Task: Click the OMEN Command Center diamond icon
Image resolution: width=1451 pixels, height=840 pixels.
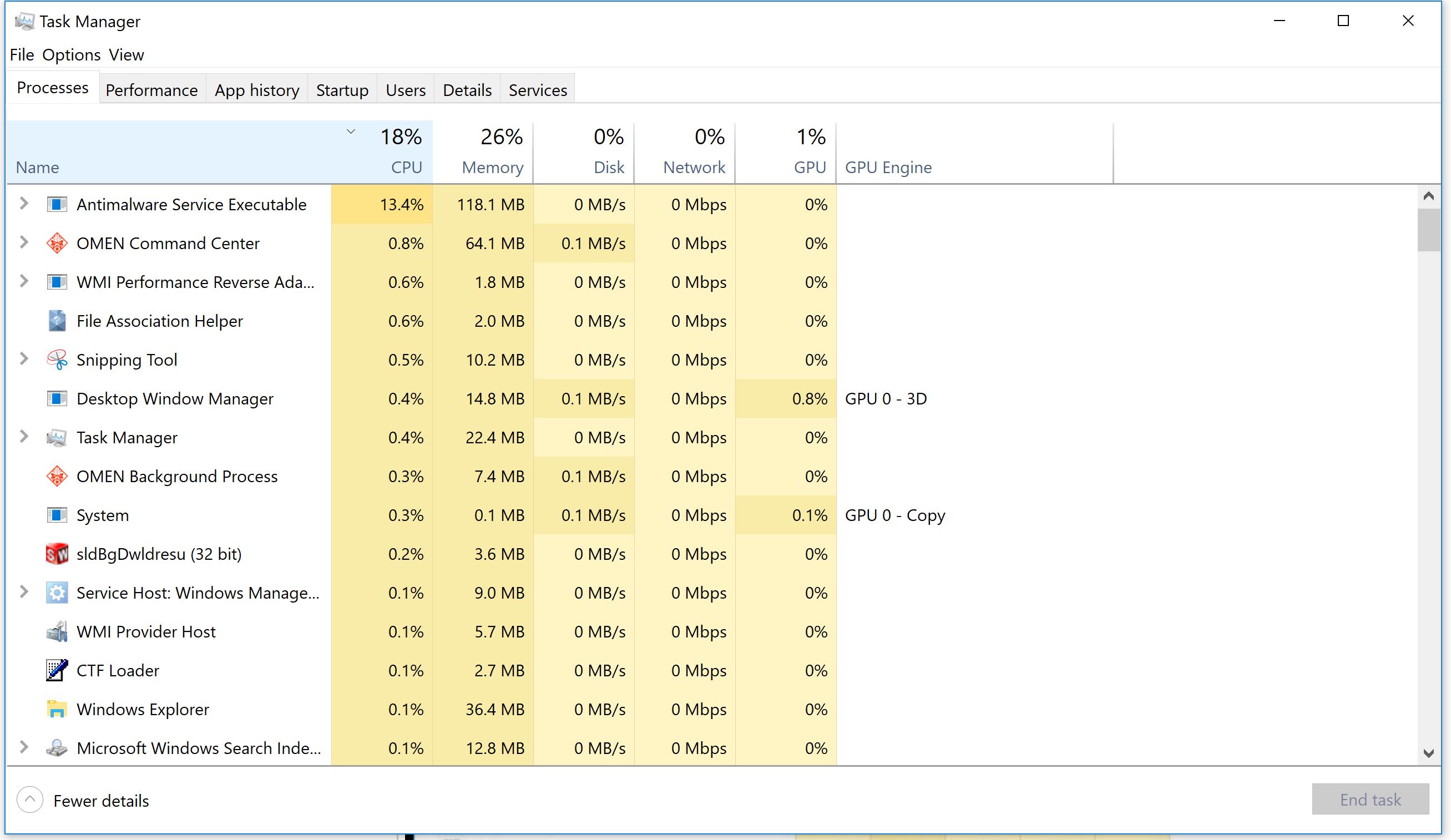Action: point(57,243)
